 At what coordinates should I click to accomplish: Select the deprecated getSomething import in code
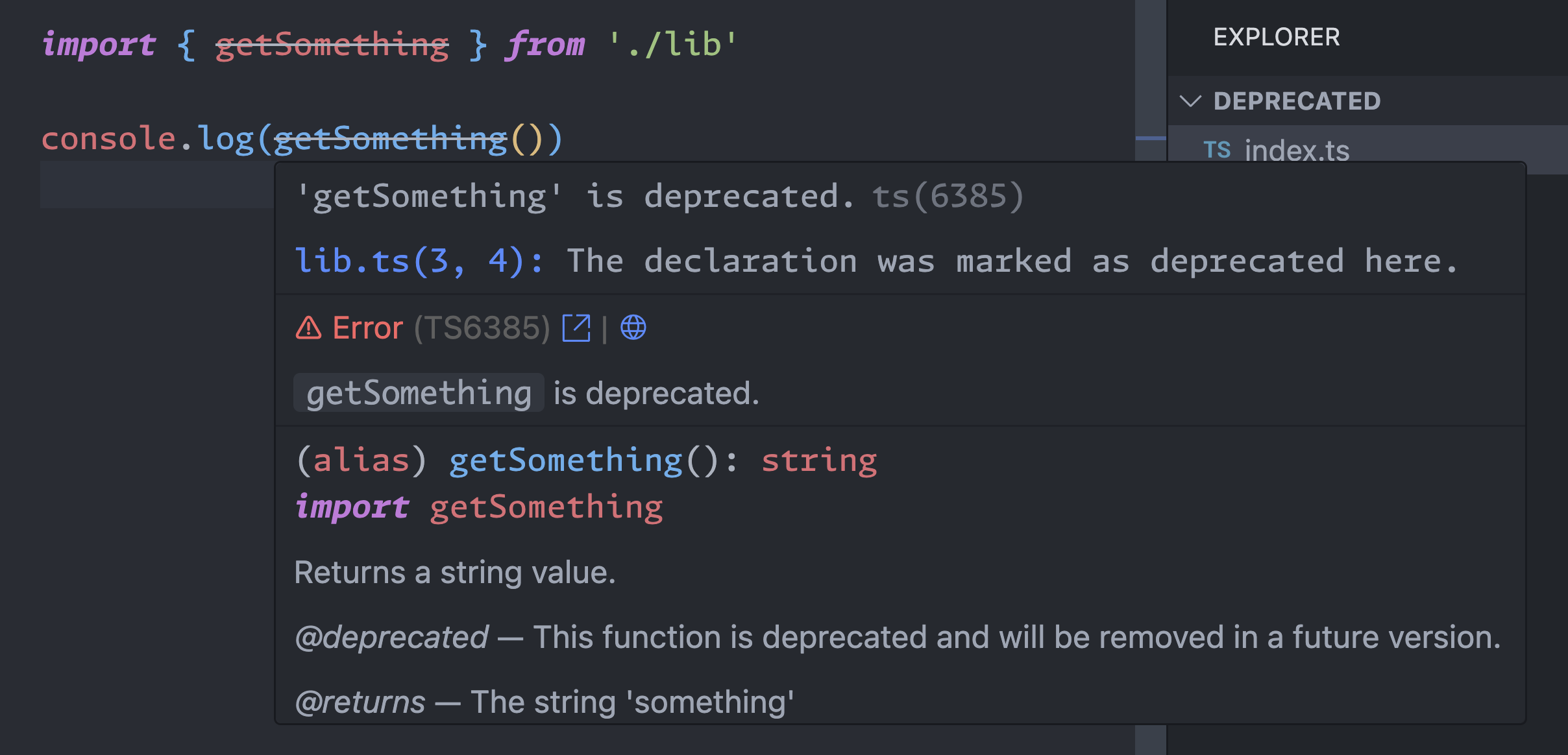332,43
